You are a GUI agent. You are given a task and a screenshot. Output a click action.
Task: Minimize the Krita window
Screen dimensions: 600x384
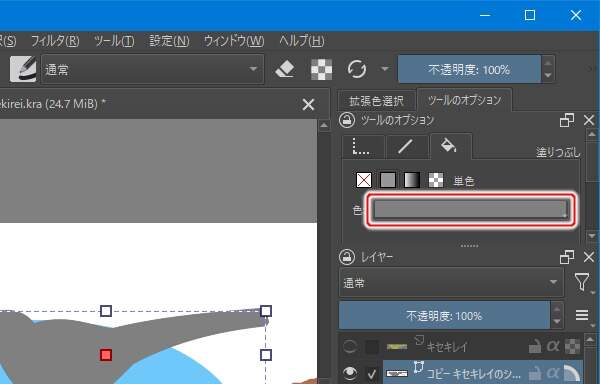coord(485,15)
